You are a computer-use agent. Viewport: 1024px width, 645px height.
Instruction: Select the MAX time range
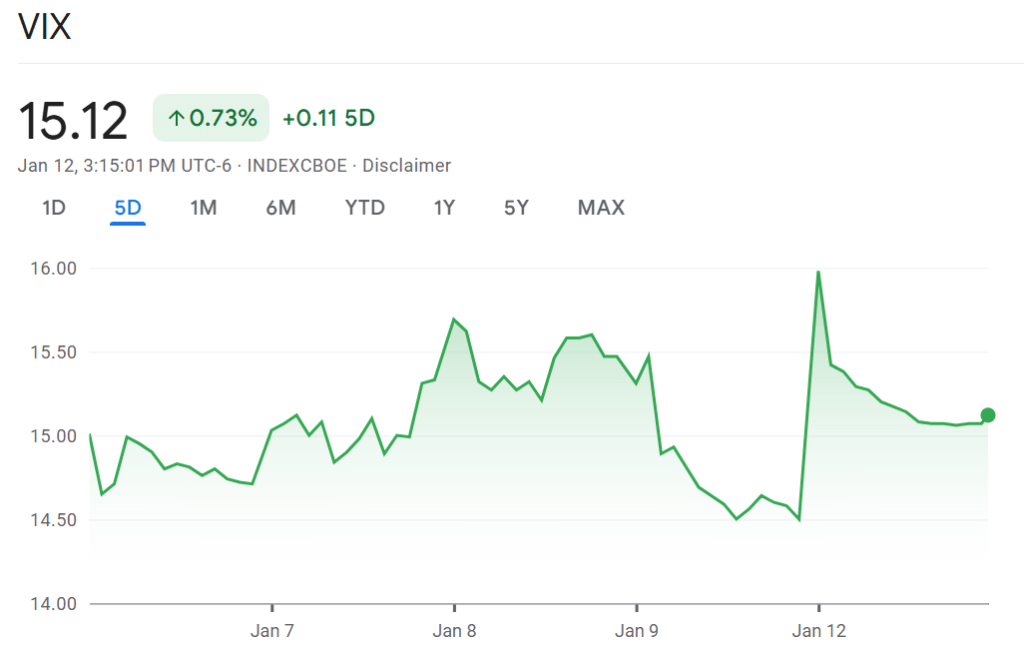[600, 207]
